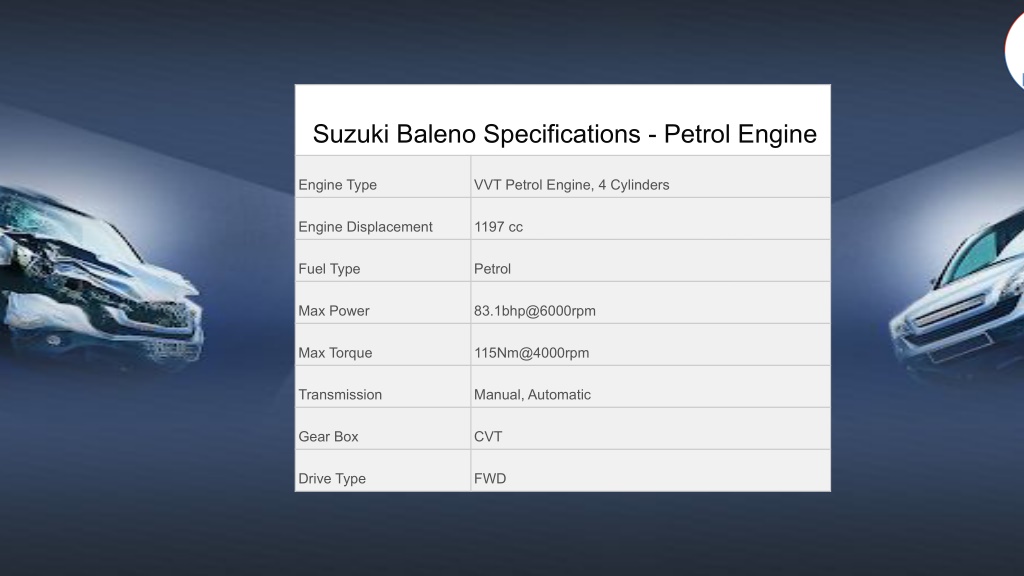Select the VVT Petrol Engine, 4 Cylinders cell

(x=650, y=177)
